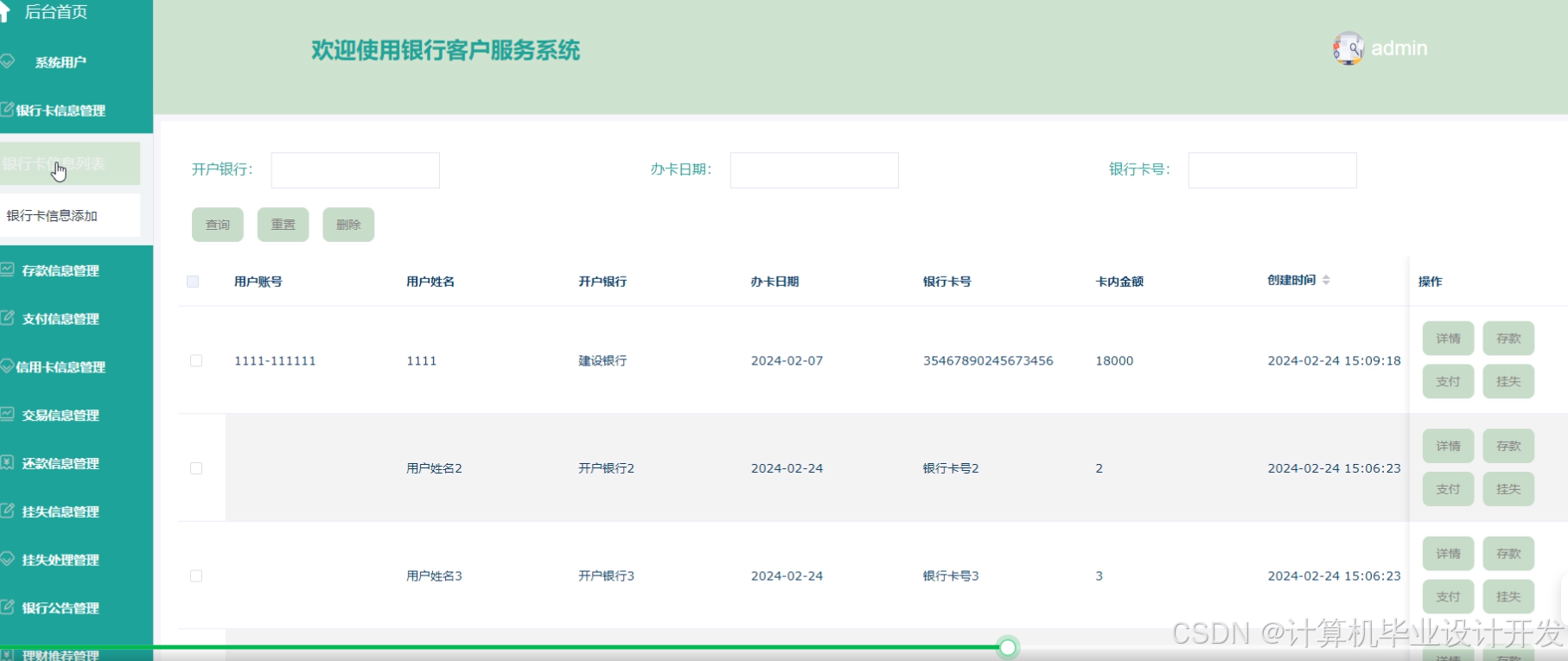Screen dimensions: 1568x661
Task: Click 支付 for the 用户姓名3 row
Action: pyautogui.click(x=1448, y=596)
